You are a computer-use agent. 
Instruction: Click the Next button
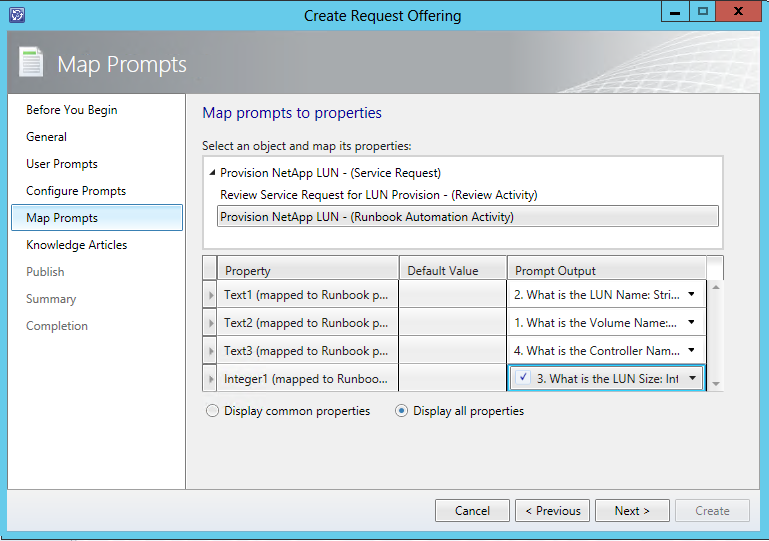632,511
